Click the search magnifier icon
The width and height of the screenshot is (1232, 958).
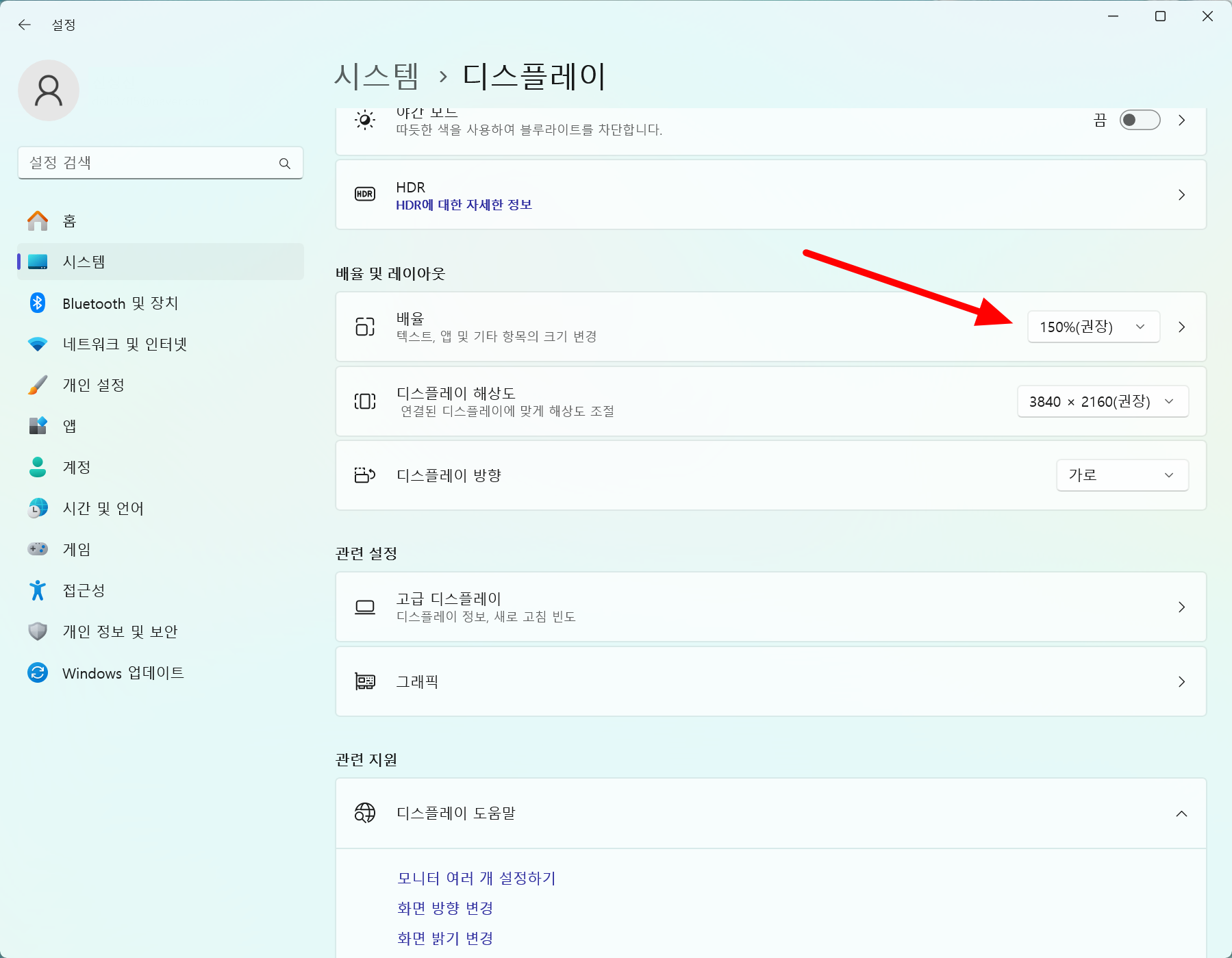pyautogui.click(x=285, y=163)
